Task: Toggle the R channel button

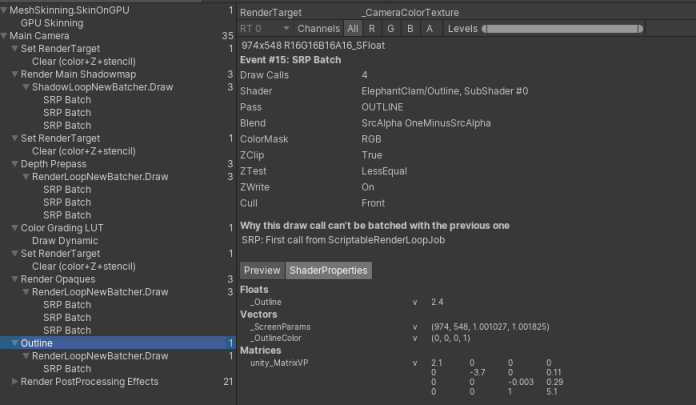Action: 372,29
